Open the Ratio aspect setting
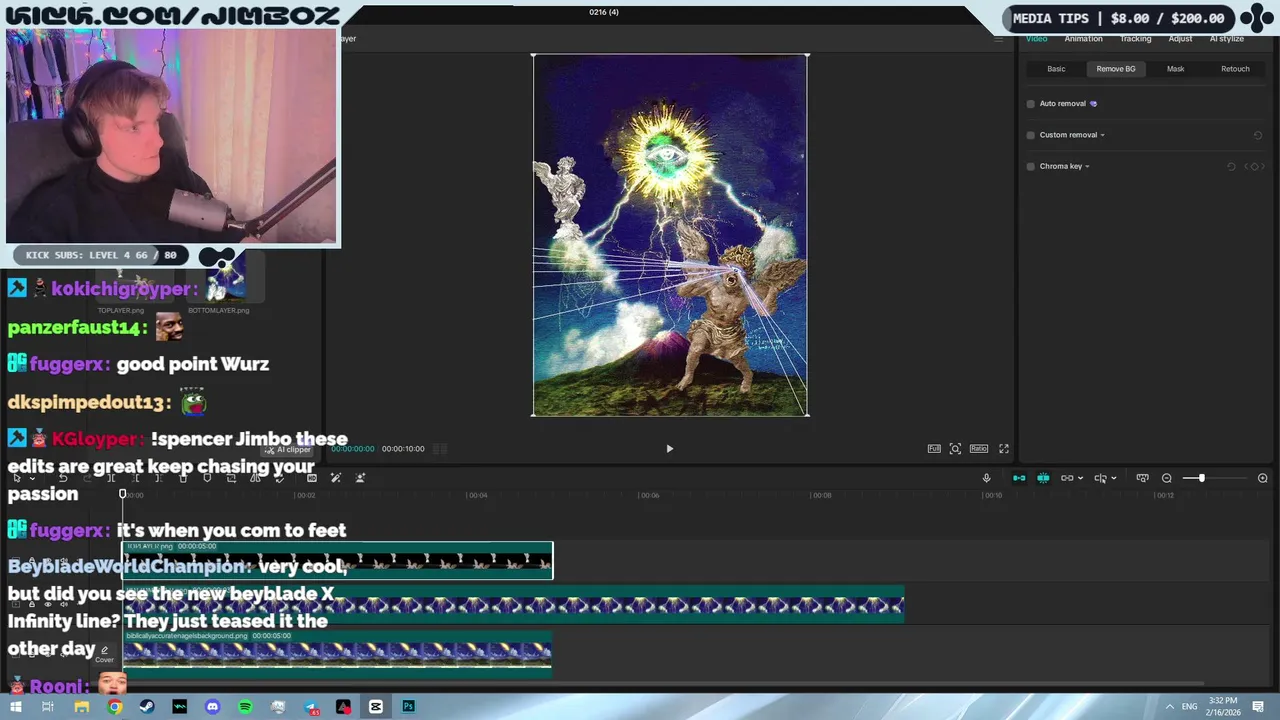This screenshot has height=720, width=1280. (x=979, y=449)
